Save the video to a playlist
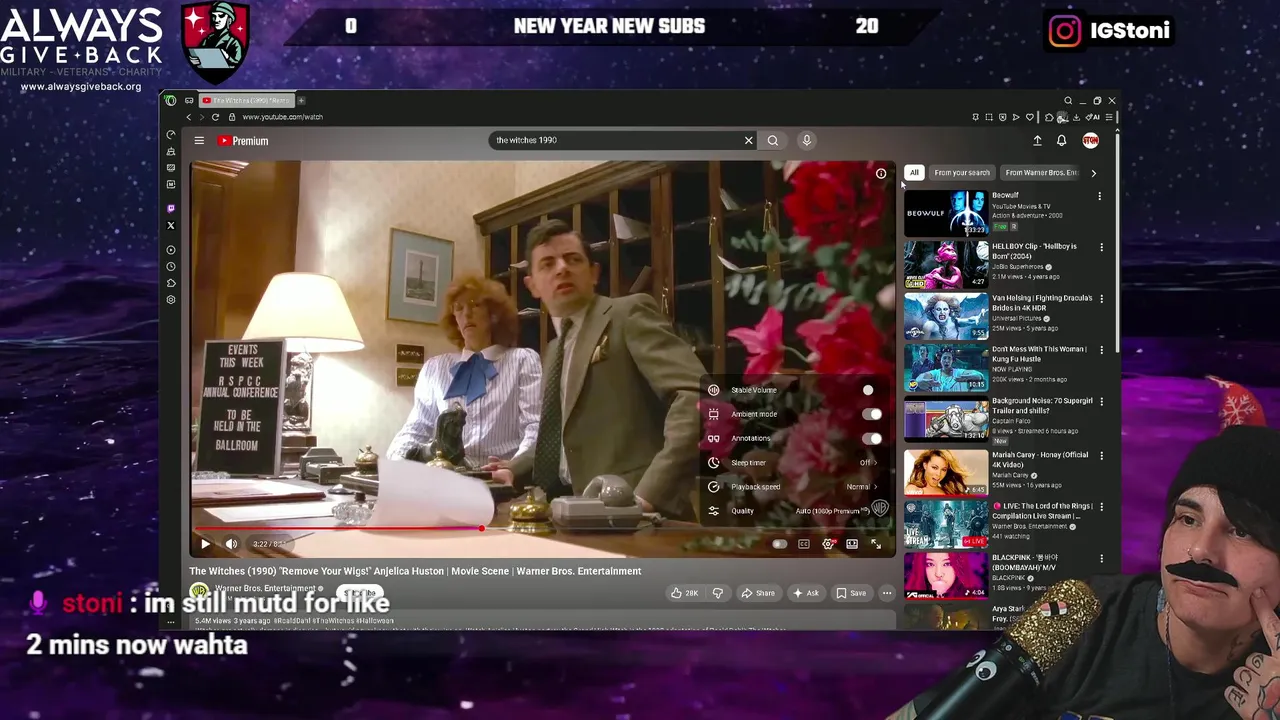The image size is (1280, 720). (851, 593)
